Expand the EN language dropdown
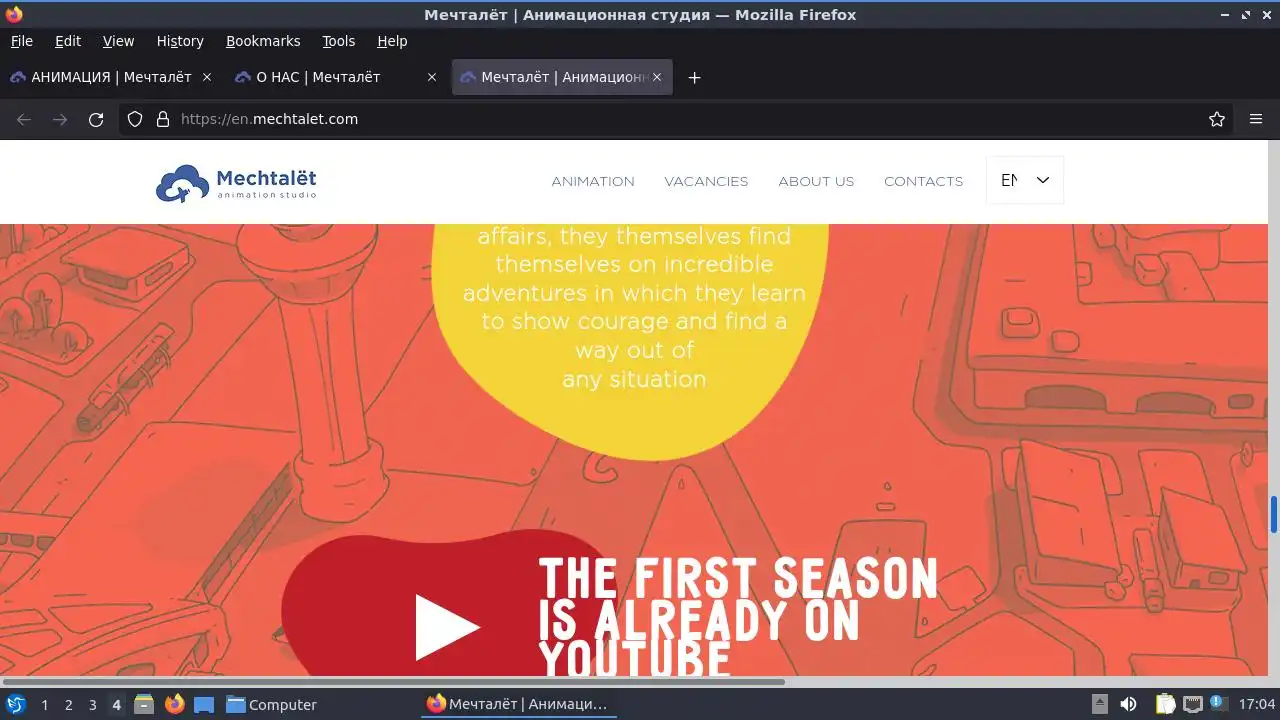Viewport: 1280px width, 720px height. tap(1025, 180)
